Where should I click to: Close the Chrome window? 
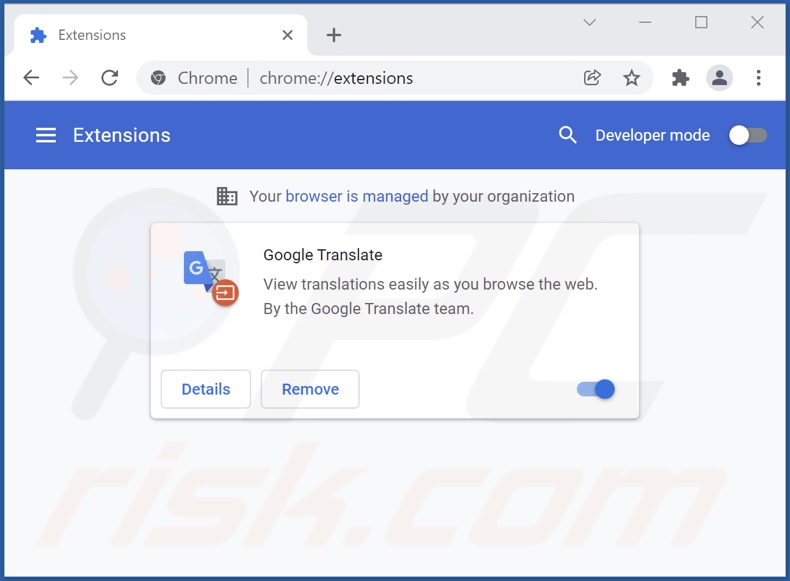pyautogui.click(x=757, y=22)
